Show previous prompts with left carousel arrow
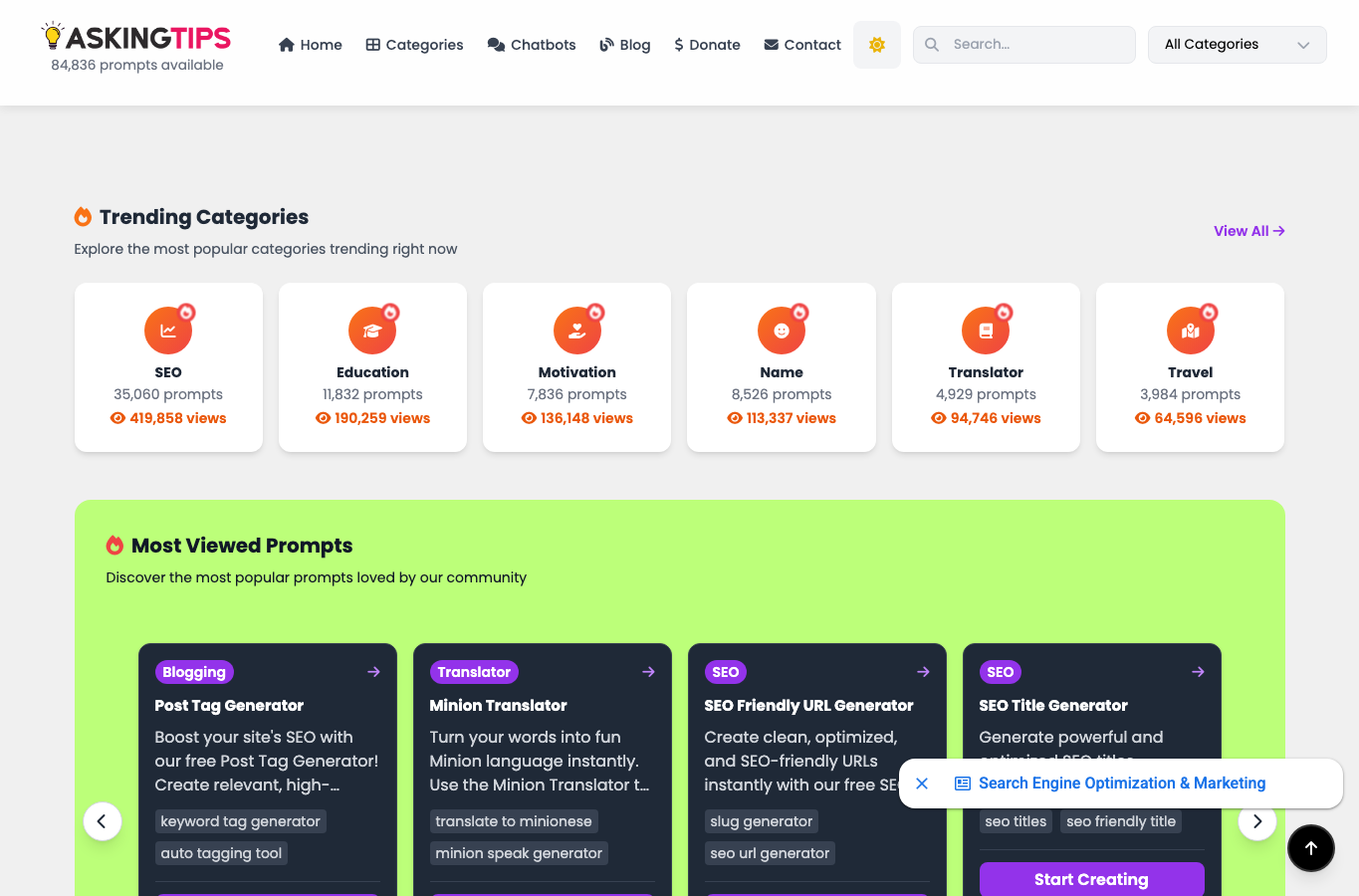The height and width of the screenshot is (896, 1359). (103, 821)
